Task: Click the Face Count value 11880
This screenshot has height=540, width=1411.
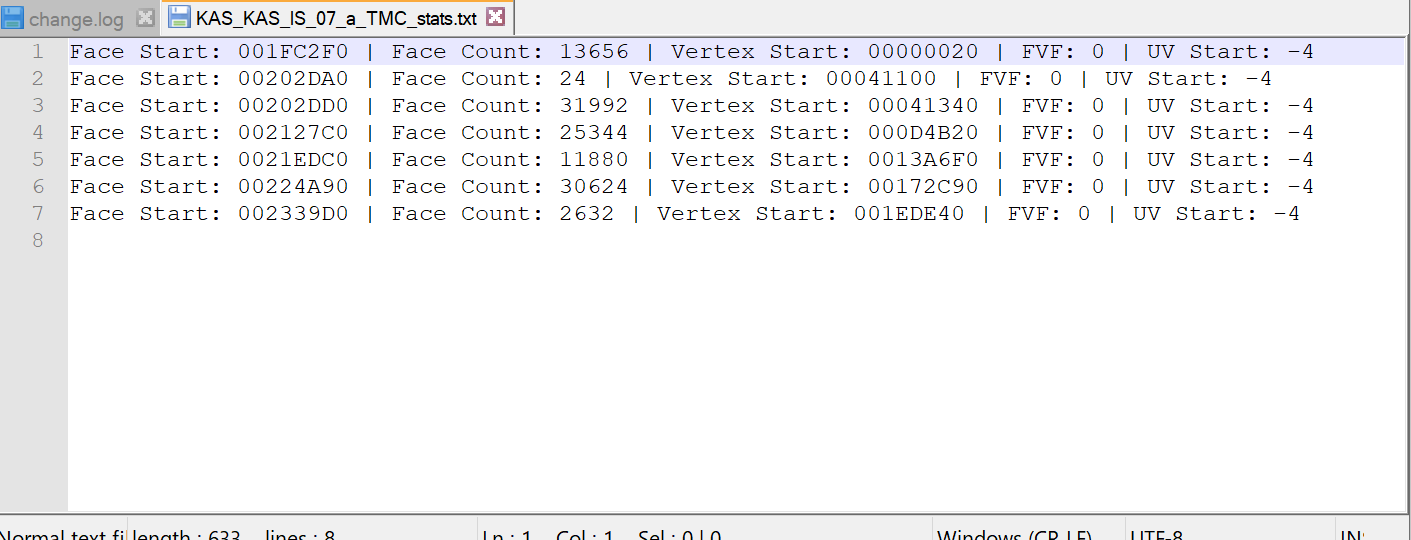Action: tap(594, 159)
